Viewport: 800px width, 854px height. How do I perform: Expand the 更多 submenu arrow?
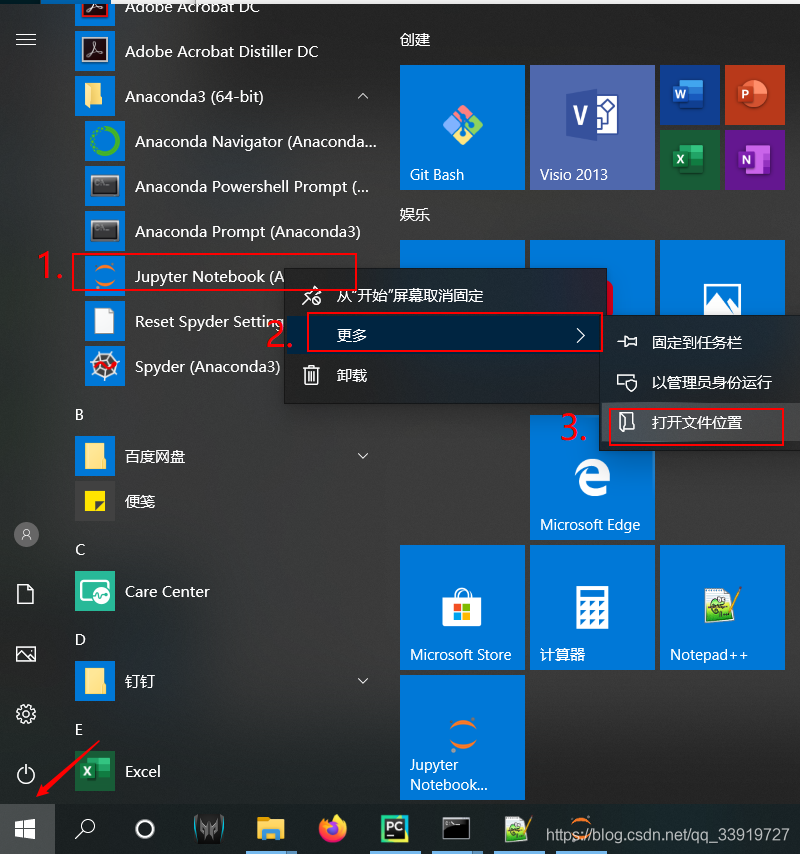pos(581,336)
